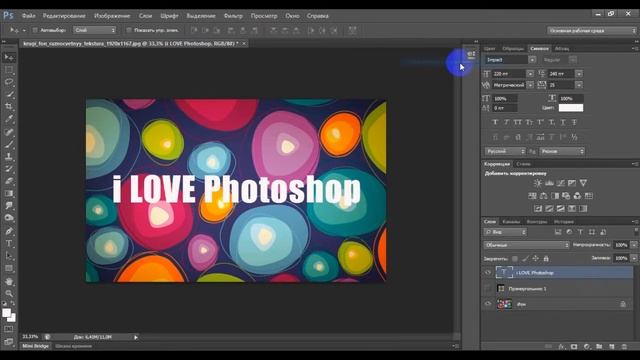Create new fill or adjustment layer
The height and width of the screenshot is (360, 640).
pos(587,347)
